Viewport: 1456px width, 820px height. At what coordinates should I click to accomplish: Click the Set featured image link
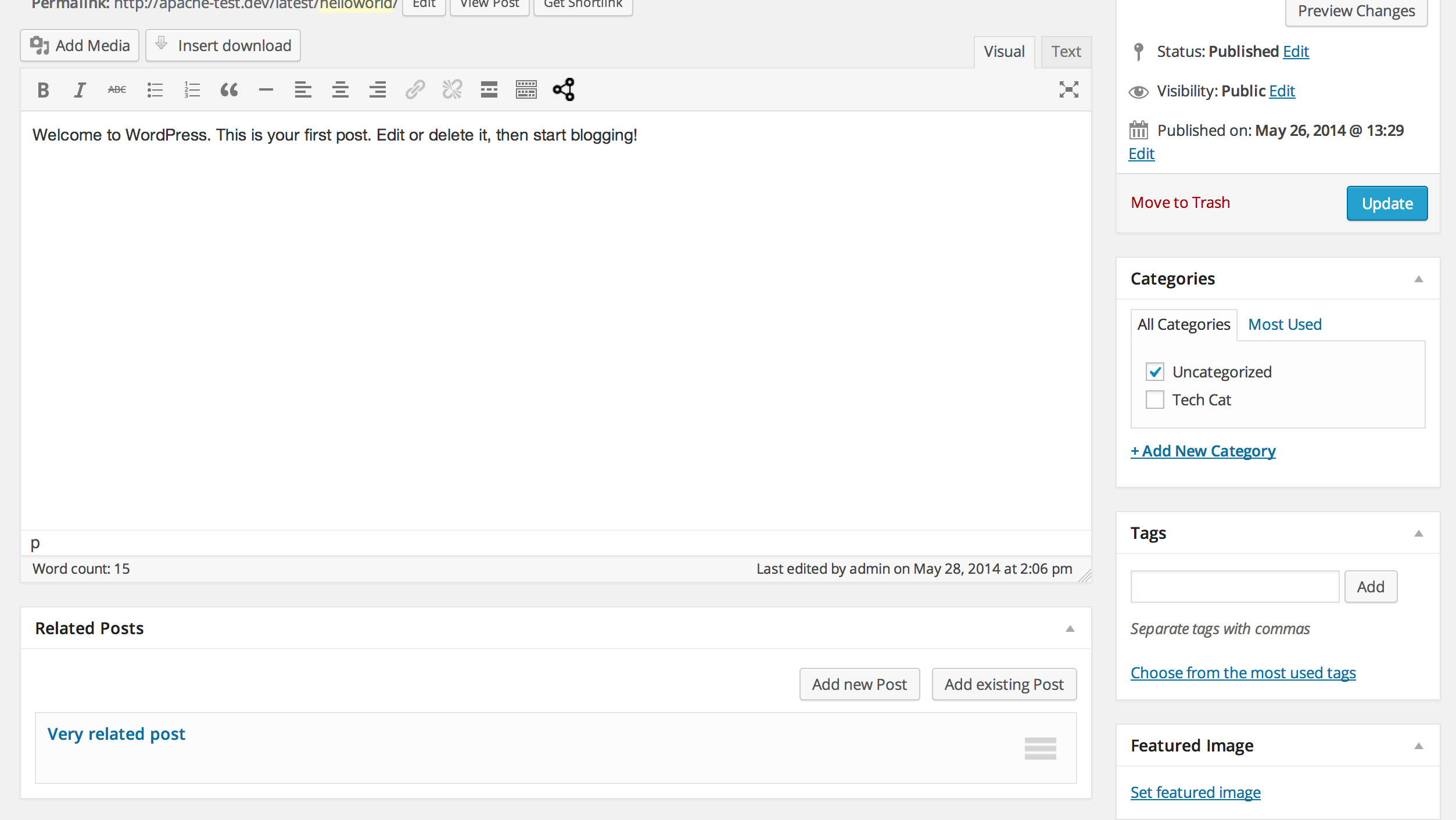click(1195, 792)
